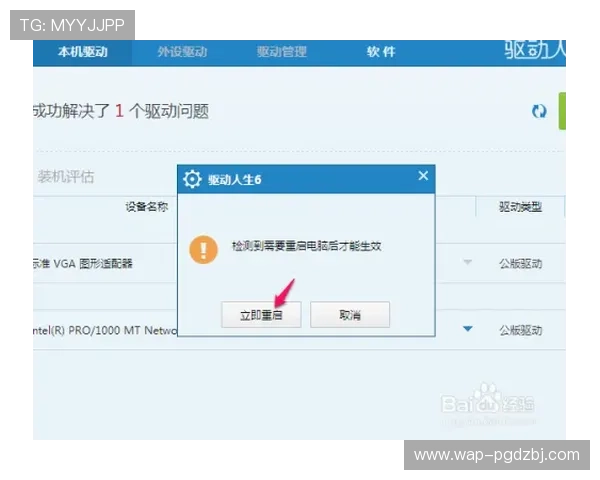This screenshot has height=480, width=600.
Task: Switch to the 本机驱动 tab
Action: [83, 52]
